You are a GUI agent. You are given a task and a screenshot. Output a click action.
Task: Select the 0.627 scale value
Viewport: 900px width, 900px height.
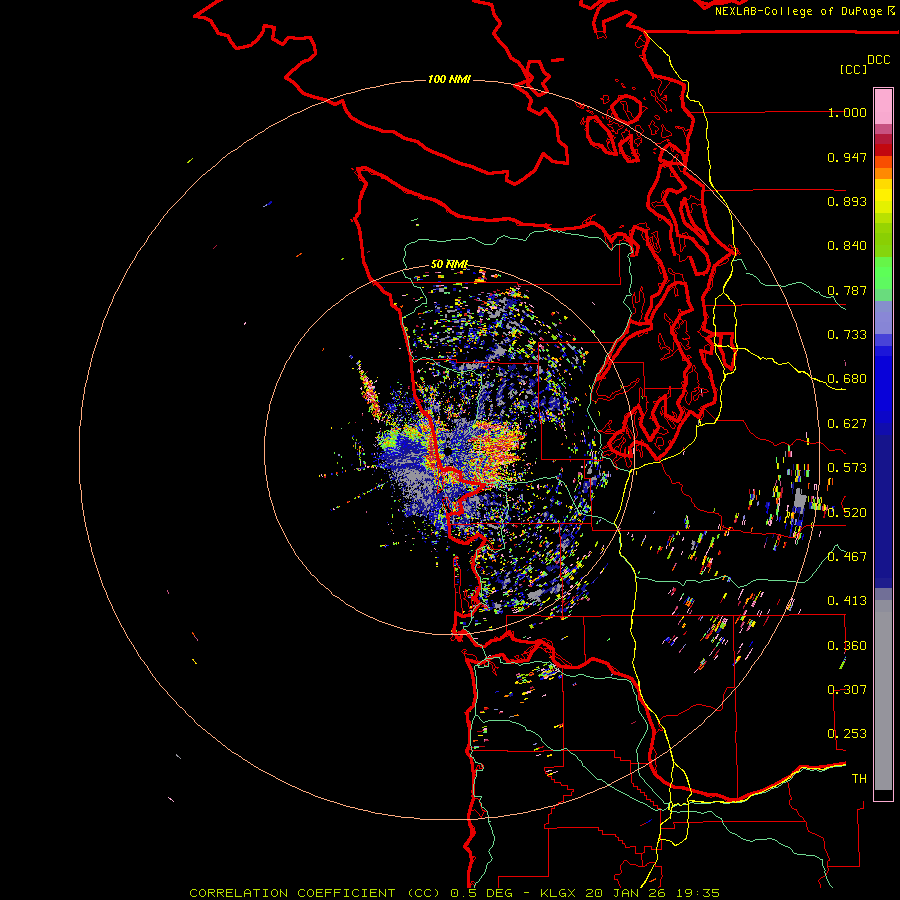click(847, 424)
